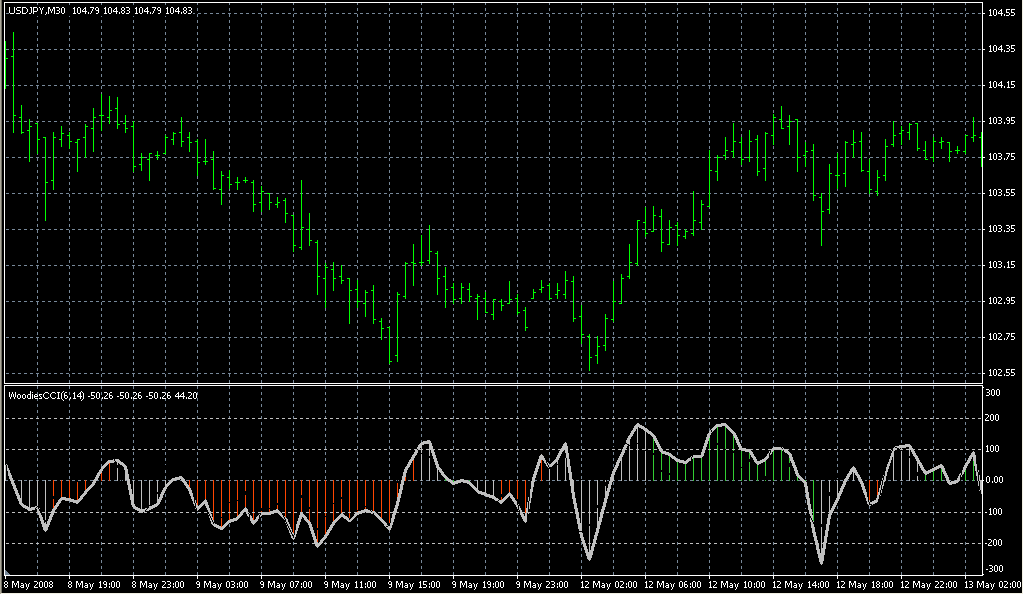
Task: Click the 103.95 price scale value
Action: point(1000,121)
